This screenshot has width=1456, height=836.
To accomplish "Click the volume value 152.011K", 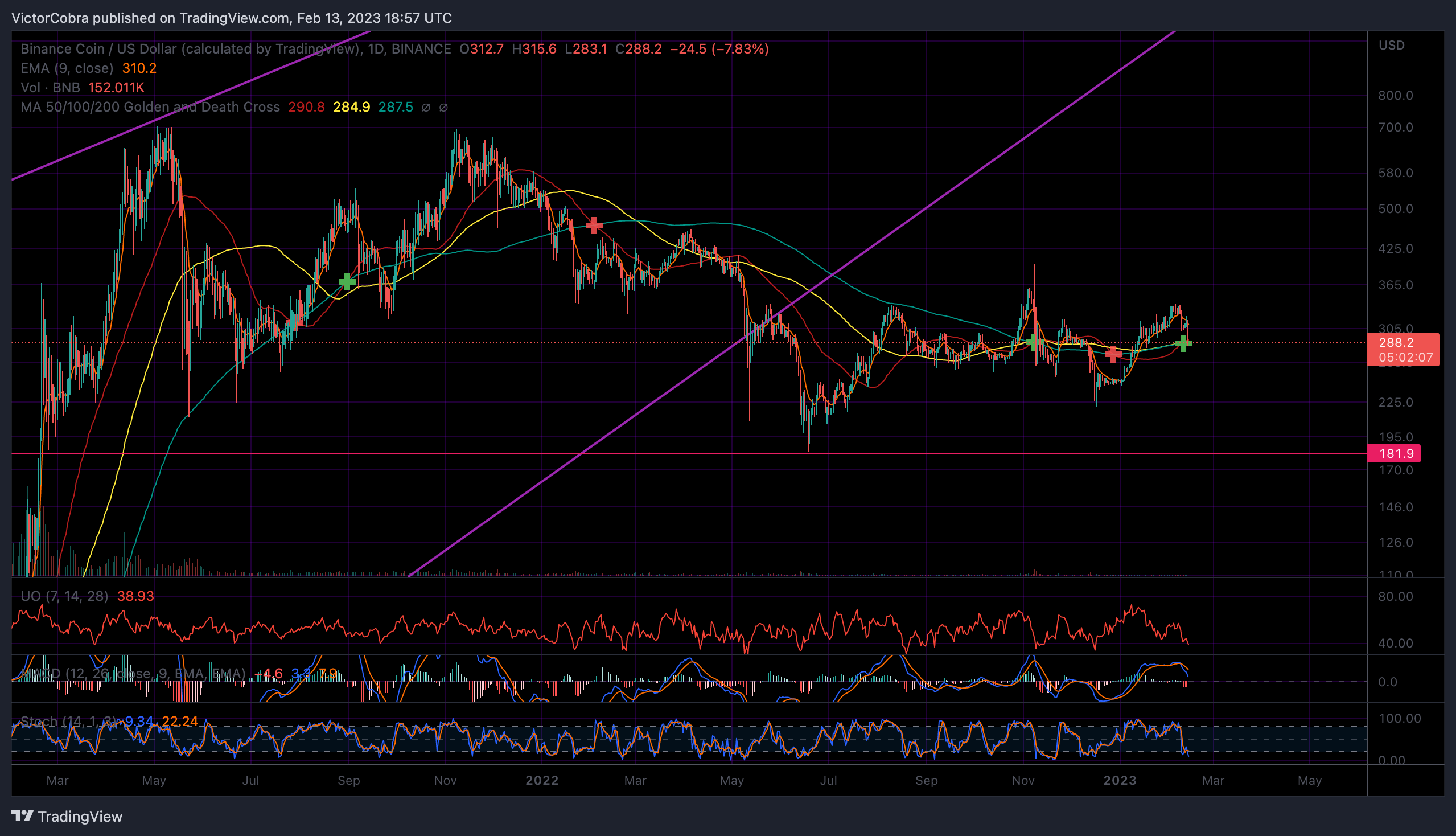I will point(116,88).
